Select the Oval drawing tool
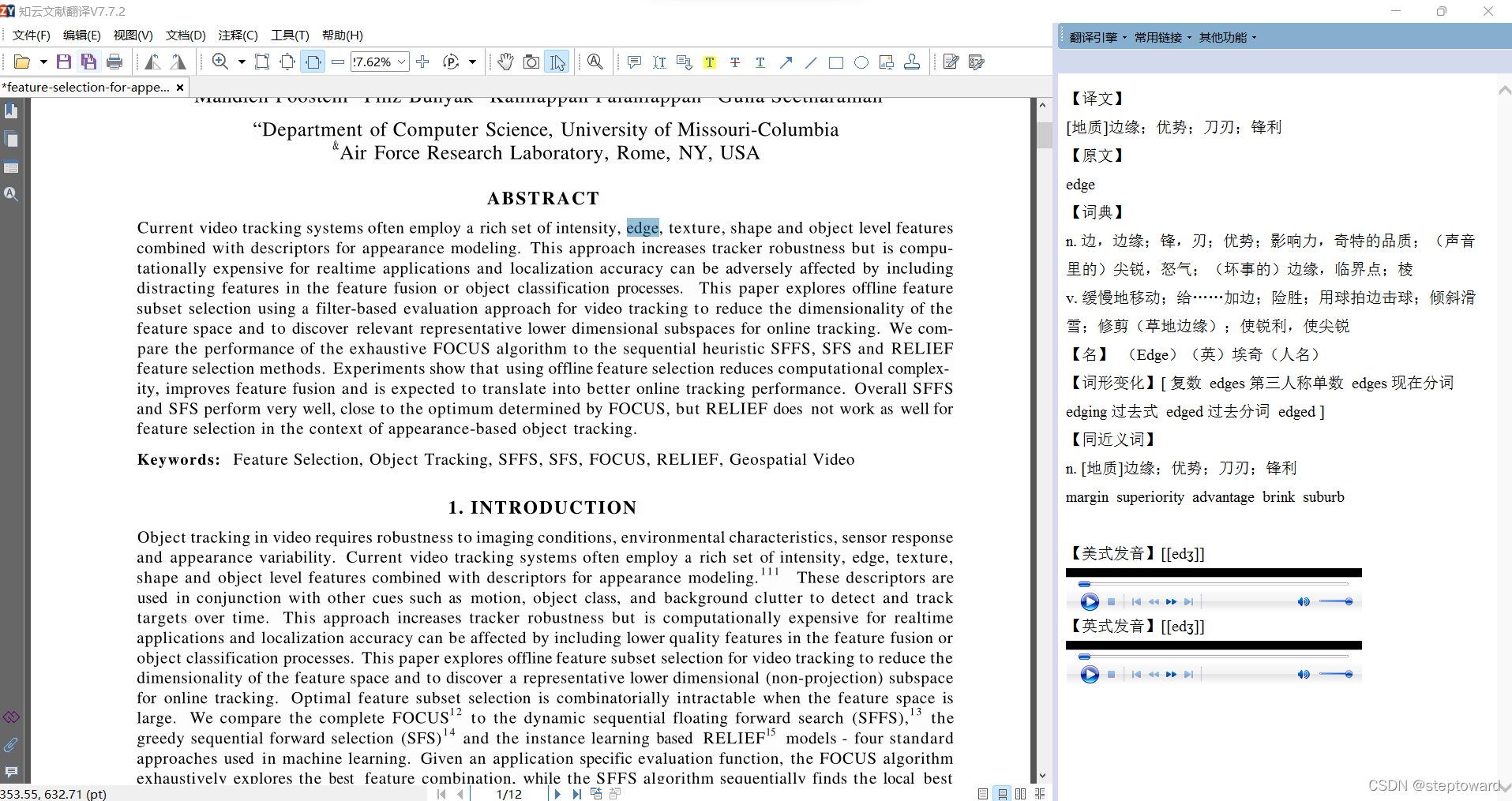This screenshot has height=801, width=1512. click(861, 62)
